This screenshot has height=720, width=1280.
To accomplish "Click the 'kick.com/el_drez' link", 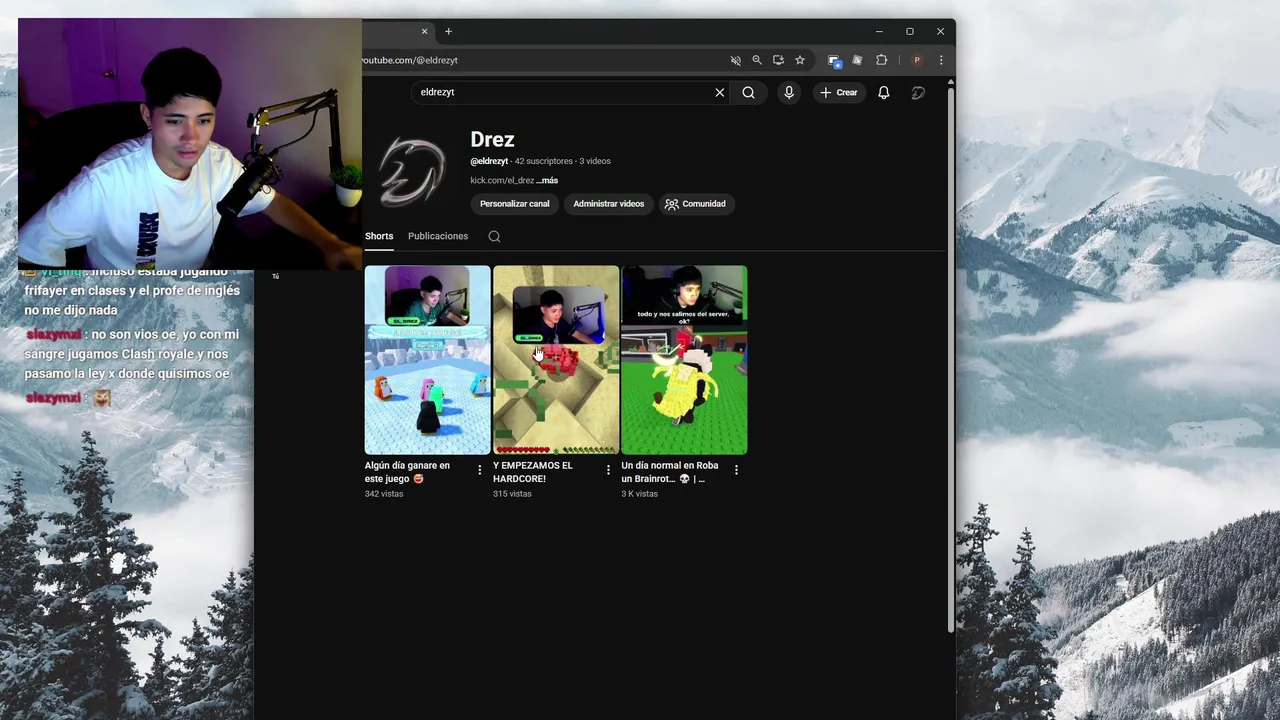I will click(x=502, y=180).
